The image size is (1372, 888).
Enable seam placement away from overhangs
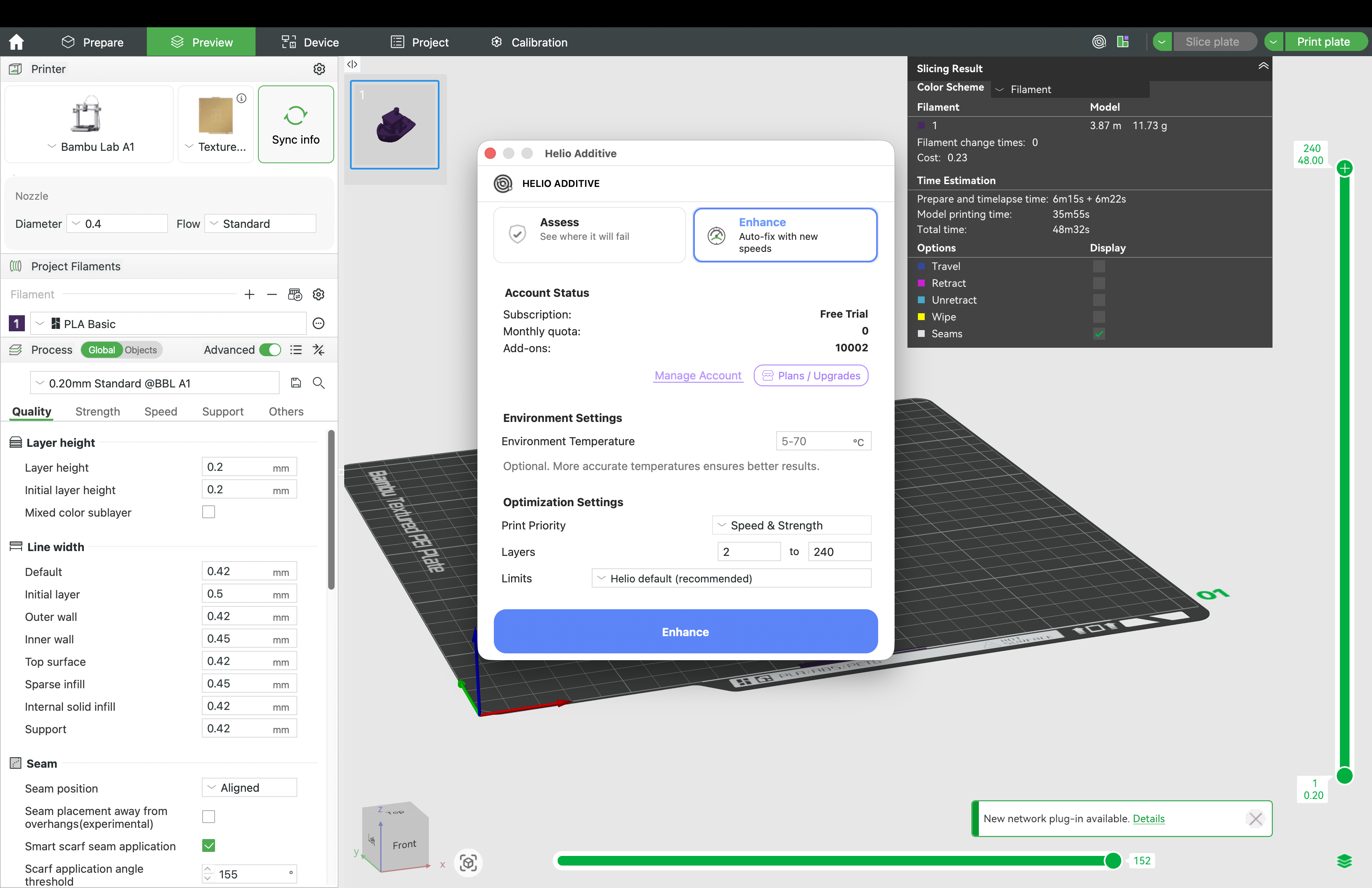pos(209,817)
